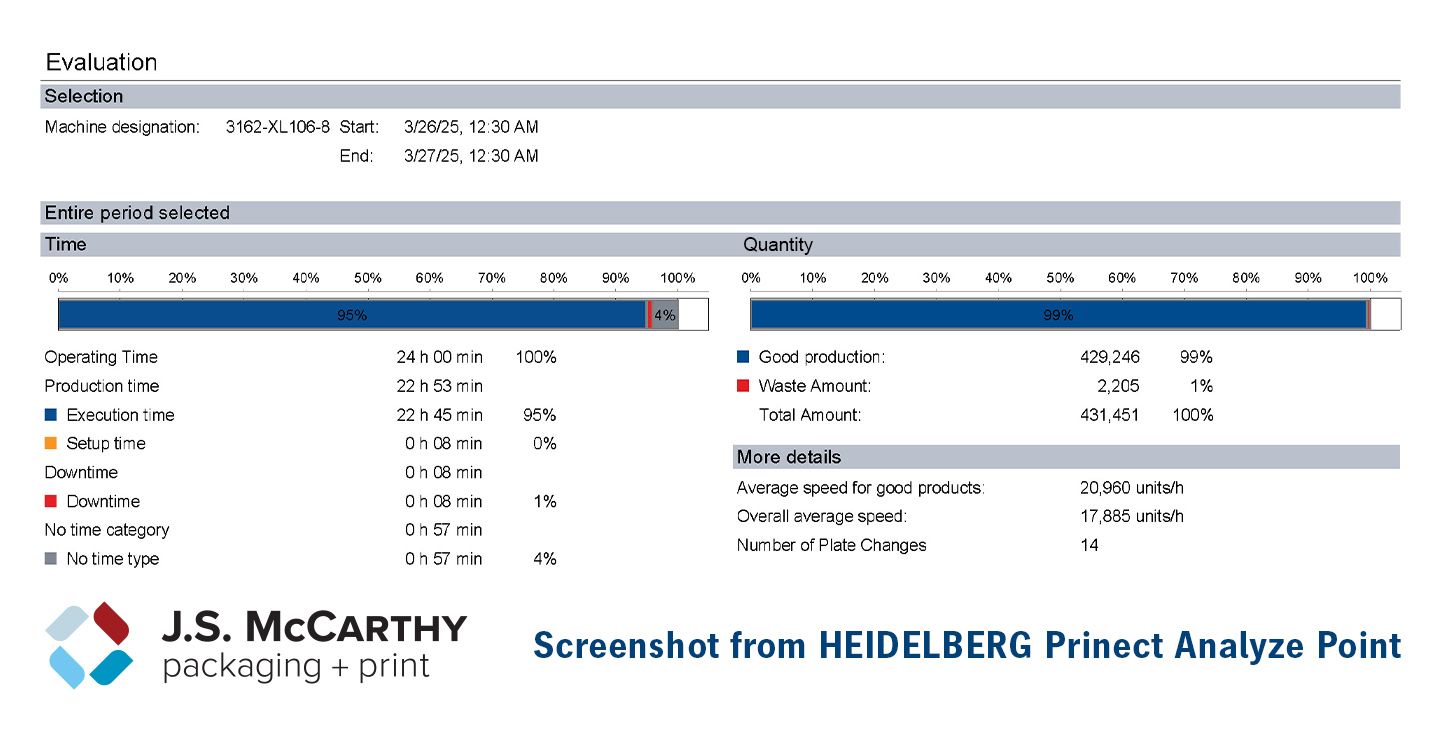Click the End date 3/27/25, 12:30 AM
The height and width of the screenshot is (729, 1440).
471,156
